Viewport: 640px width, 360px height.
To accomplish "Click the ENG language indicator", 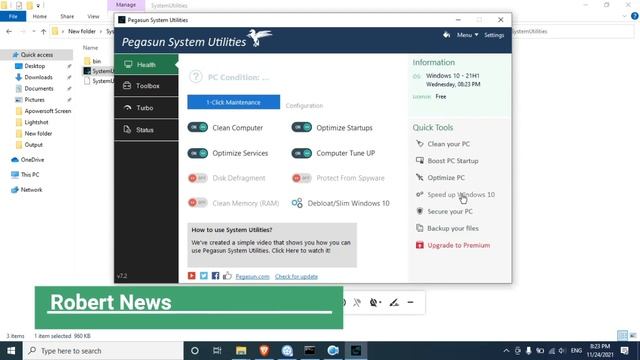I will click(576, 351).
